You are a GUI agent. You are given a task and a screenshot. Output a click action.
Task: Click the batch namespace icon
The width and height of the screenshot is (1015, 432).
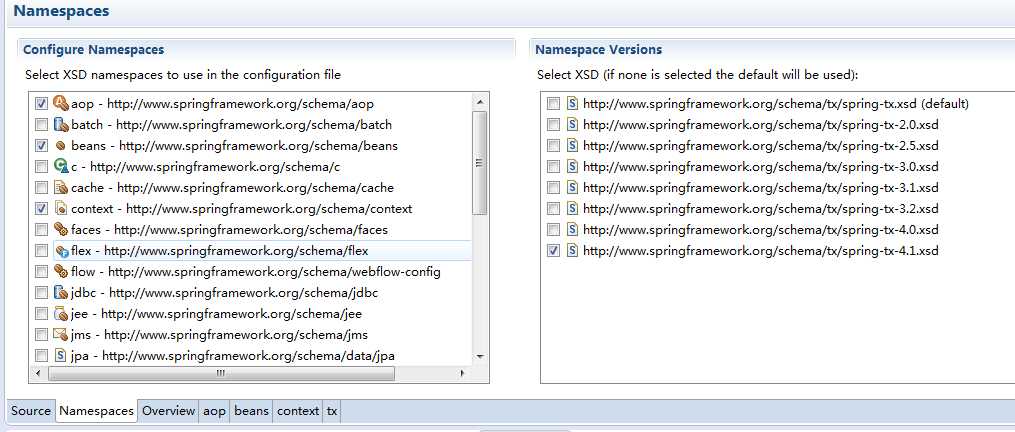61,124
